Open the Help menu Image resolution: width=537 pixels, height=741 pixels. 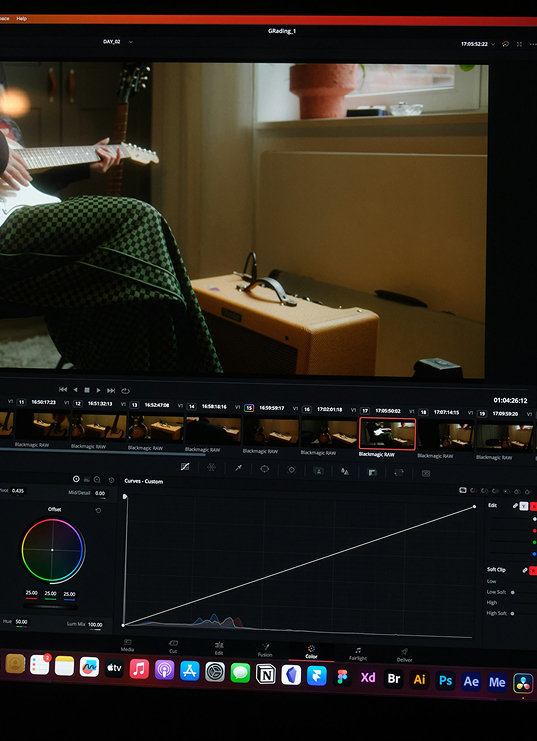tap(22, 18)
